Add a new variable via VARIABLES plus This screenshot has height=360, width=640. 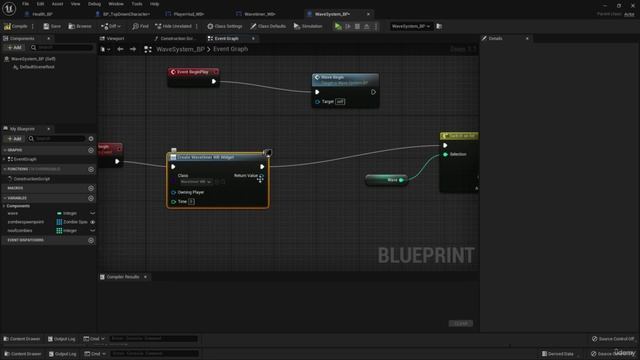pos(91,198)
